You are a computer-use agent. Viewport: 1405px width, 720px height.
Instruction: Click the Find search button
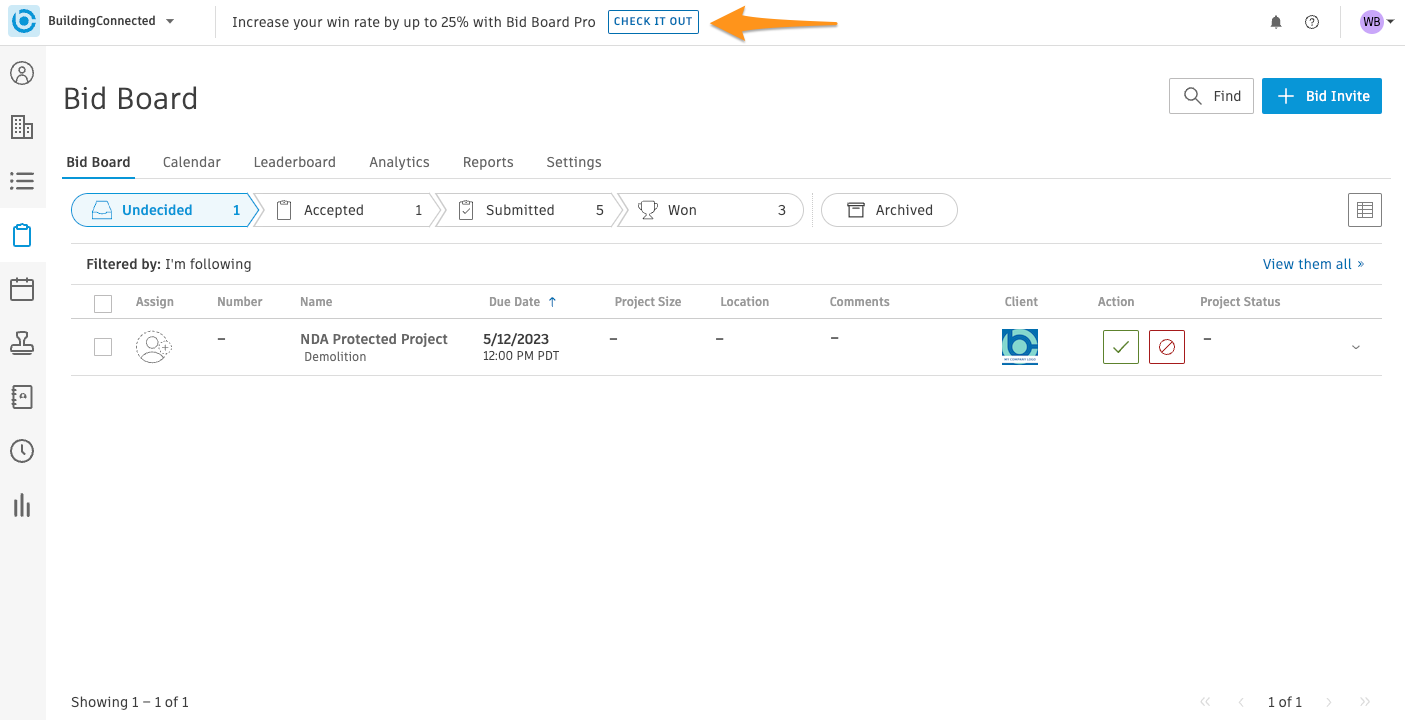coord(1211,96)
